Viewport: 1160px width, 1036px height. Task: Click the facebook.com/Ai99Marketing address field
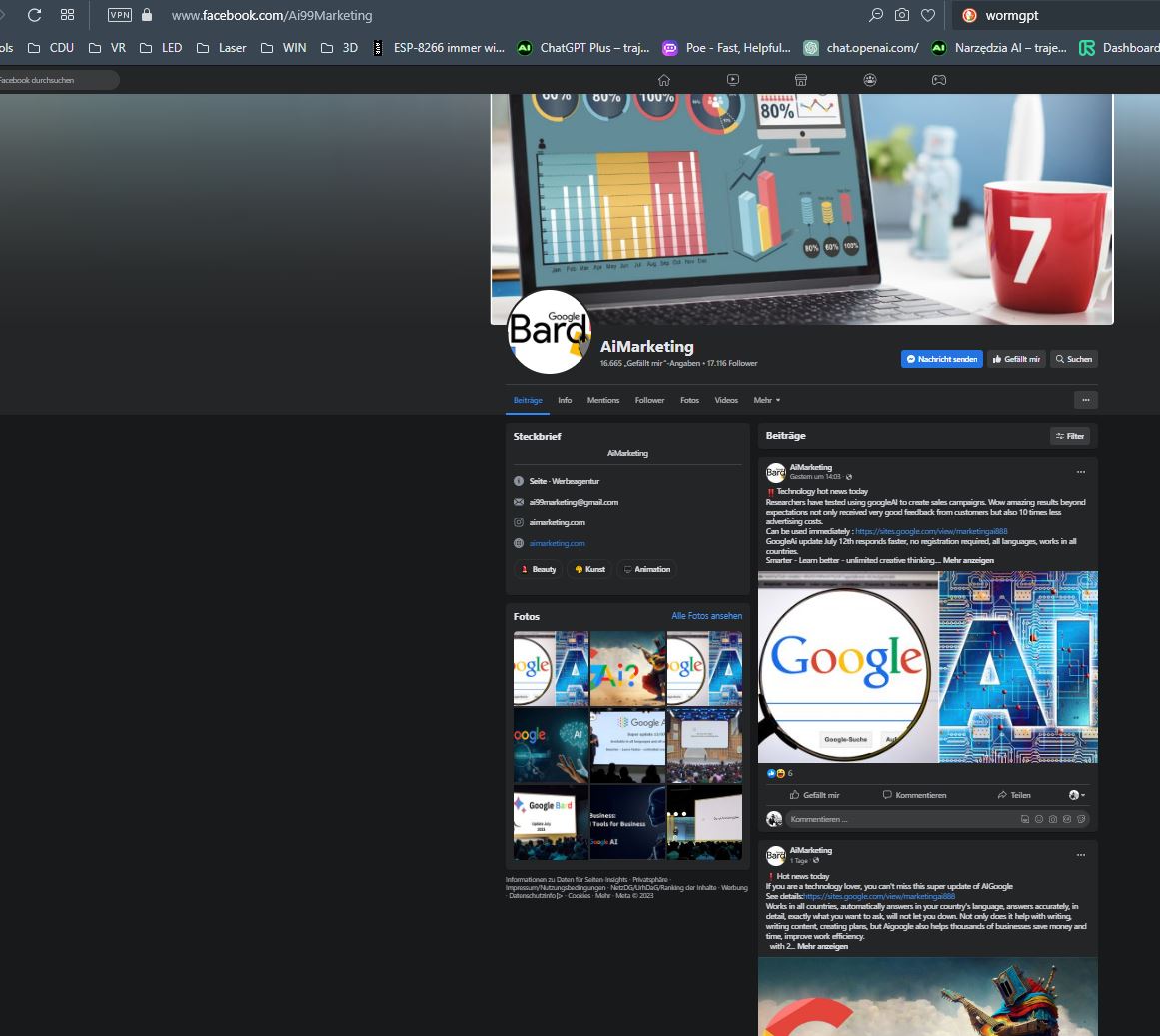click(x=272, y=15)
